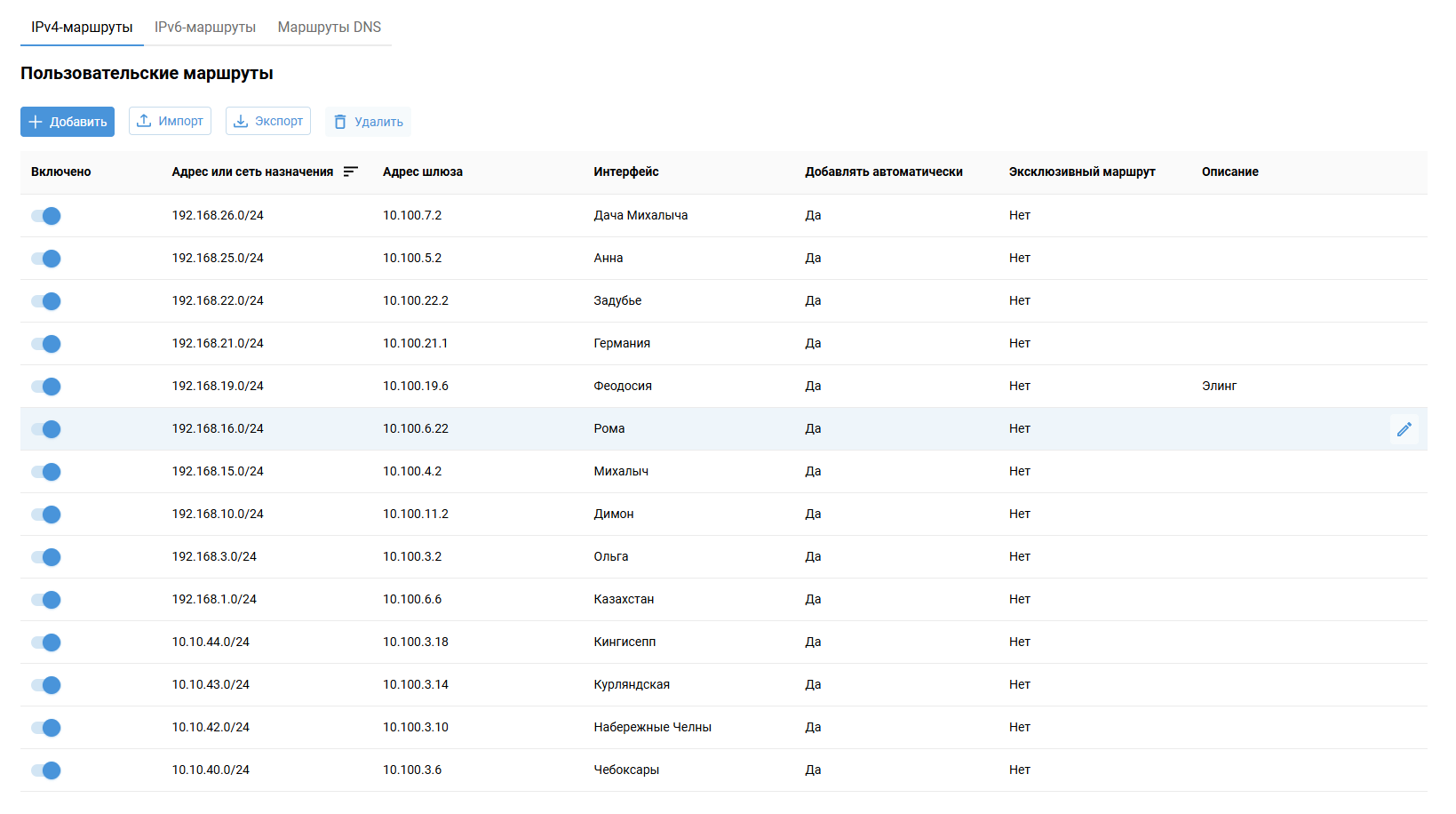Toggle the Германия route switch
This screenshot has height=814, width=1456.
[x=46, y=344]
